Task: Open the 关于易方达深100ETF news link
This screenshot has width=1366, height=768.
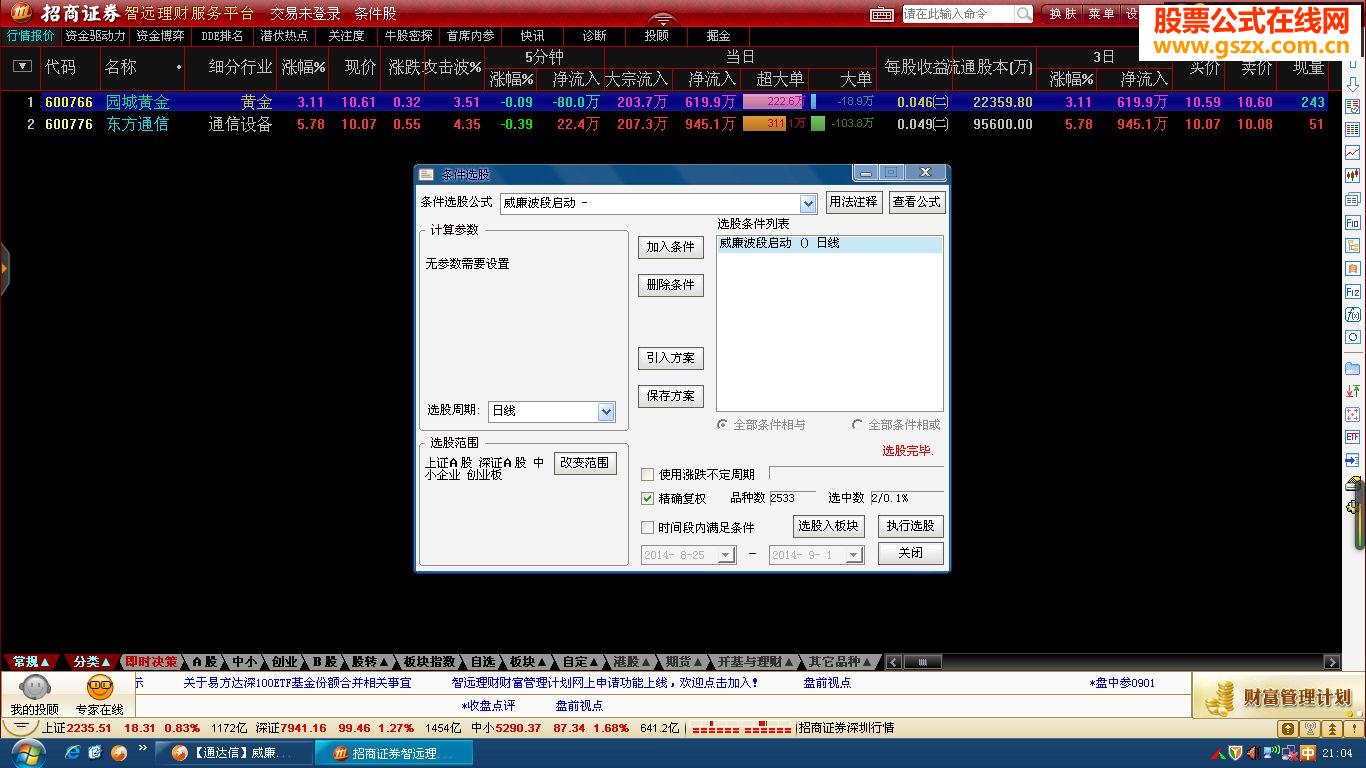Action: 297,683
